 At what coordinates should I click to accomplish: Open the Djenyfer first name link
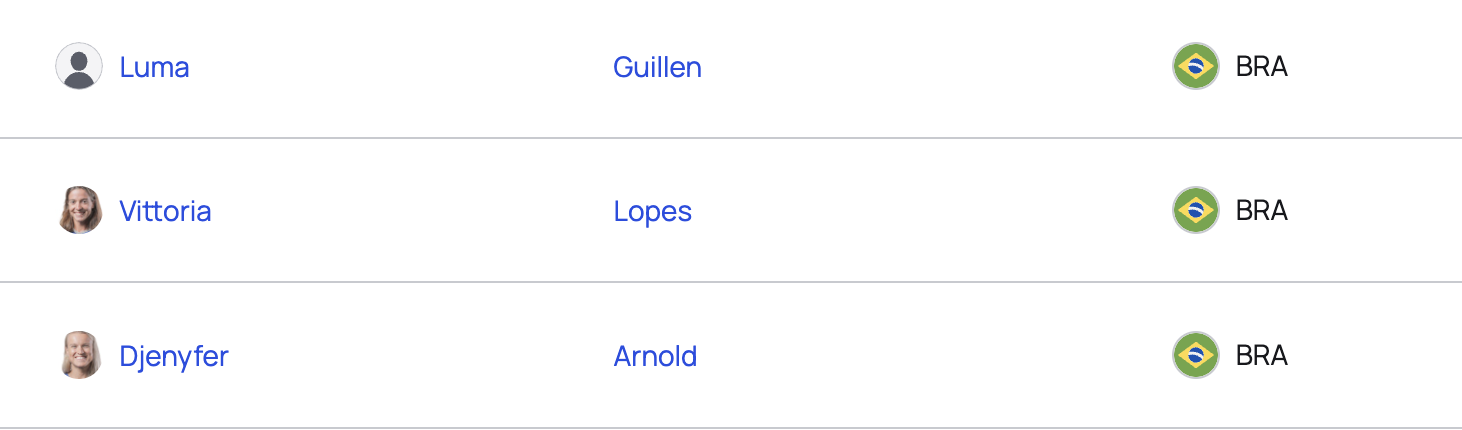[174, 356]
